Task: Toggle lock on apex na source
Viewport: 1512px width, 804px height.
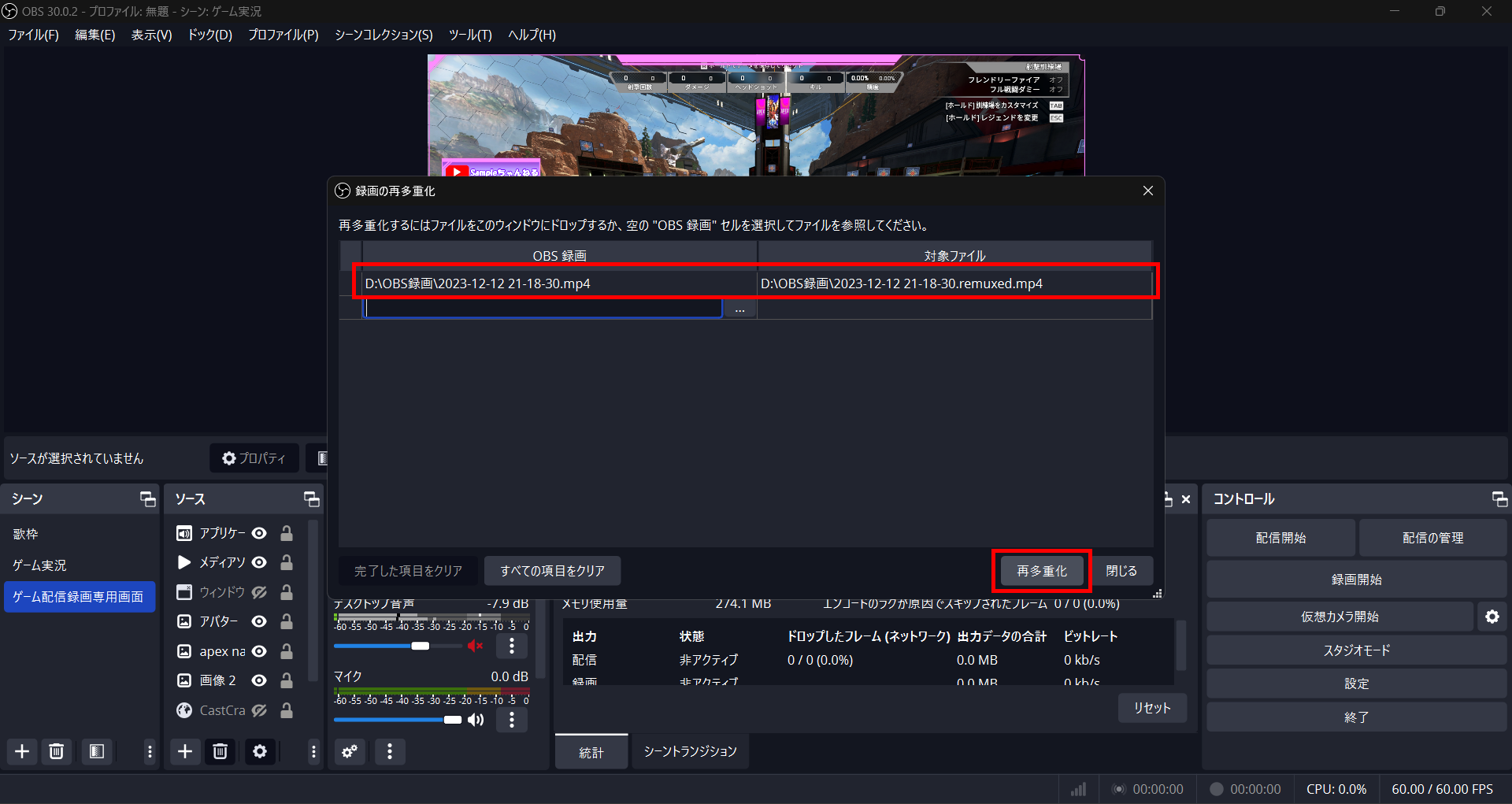Action: (287, 651)
